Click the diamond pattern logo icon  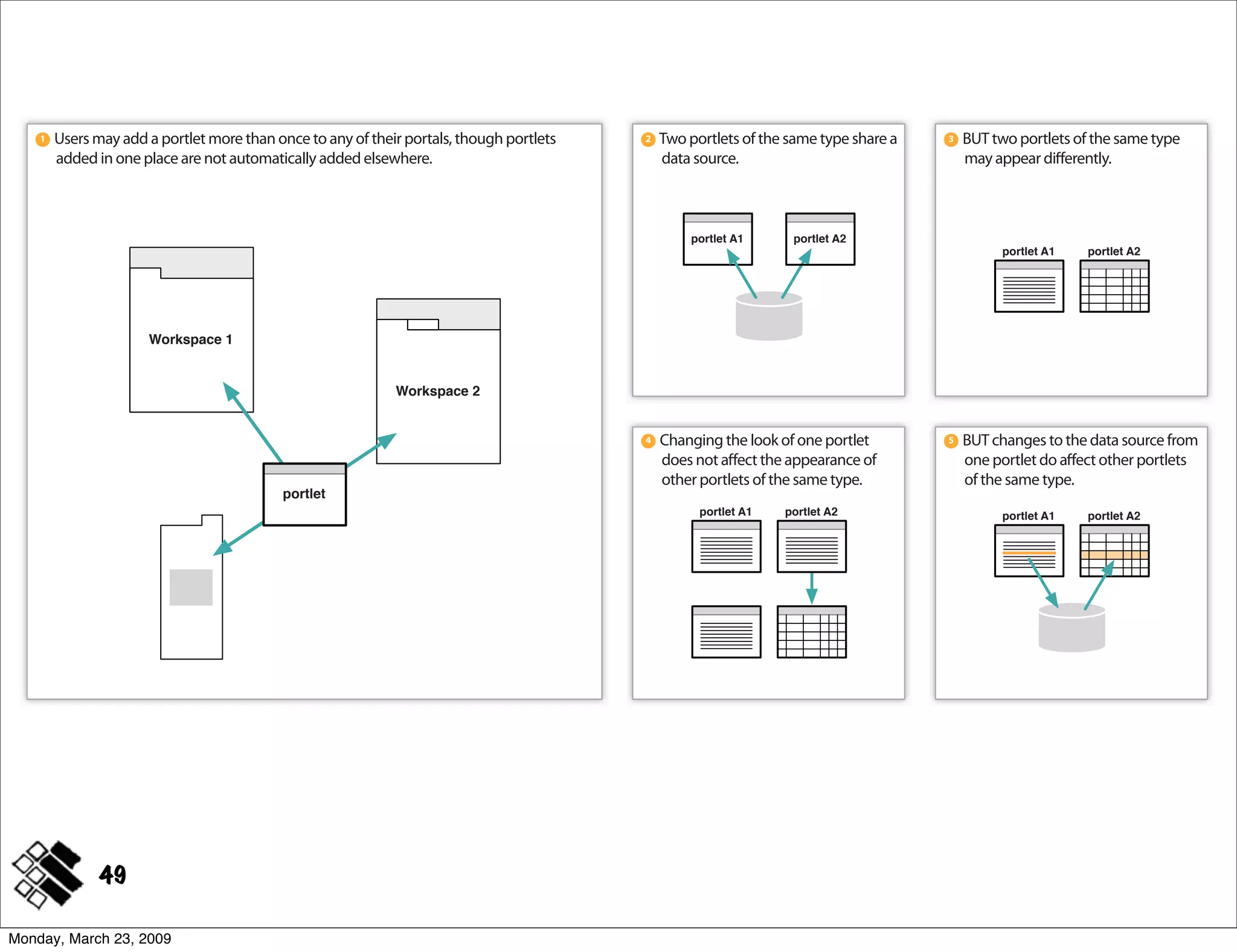point(47,874)
